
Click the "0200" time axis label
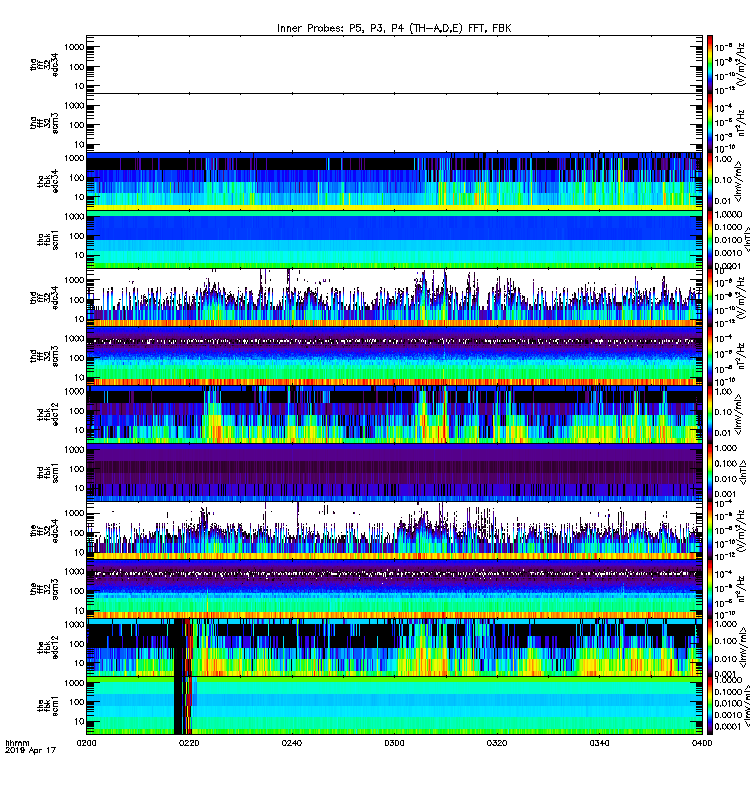click(86, 743)
